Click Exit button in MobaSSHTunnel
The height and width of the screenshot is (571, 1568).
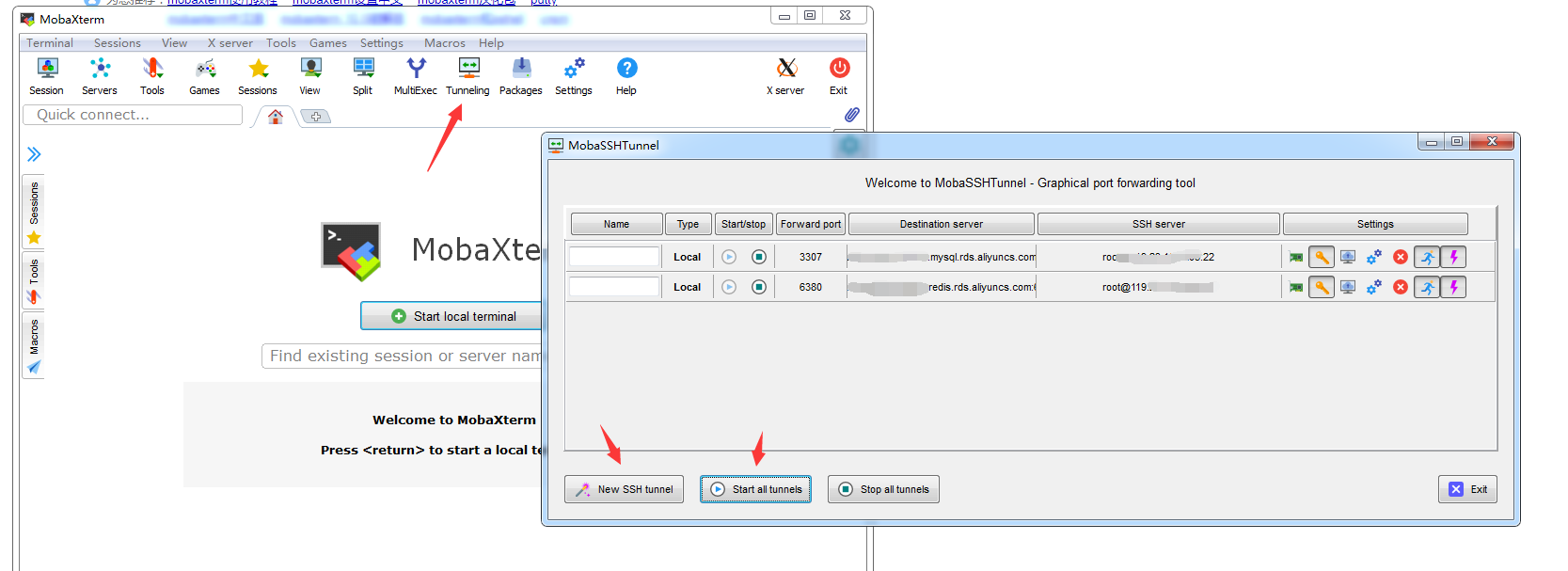1467,489
